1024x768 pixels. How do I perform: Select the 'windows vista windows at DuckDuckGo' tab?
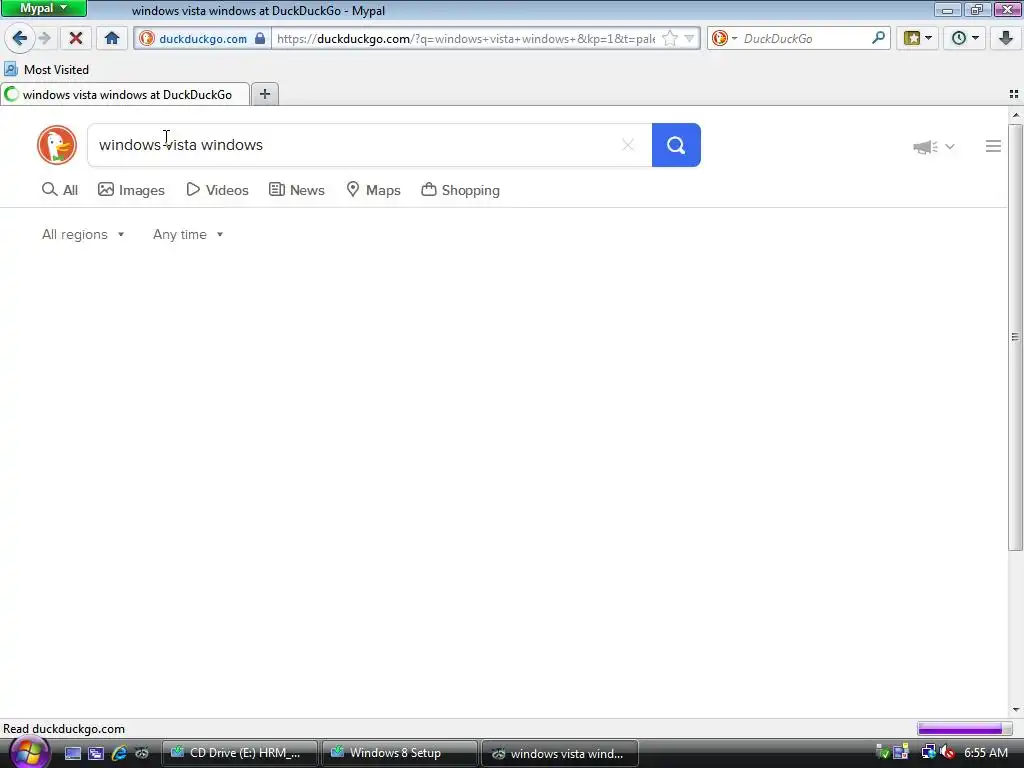(x=125, y=95)
